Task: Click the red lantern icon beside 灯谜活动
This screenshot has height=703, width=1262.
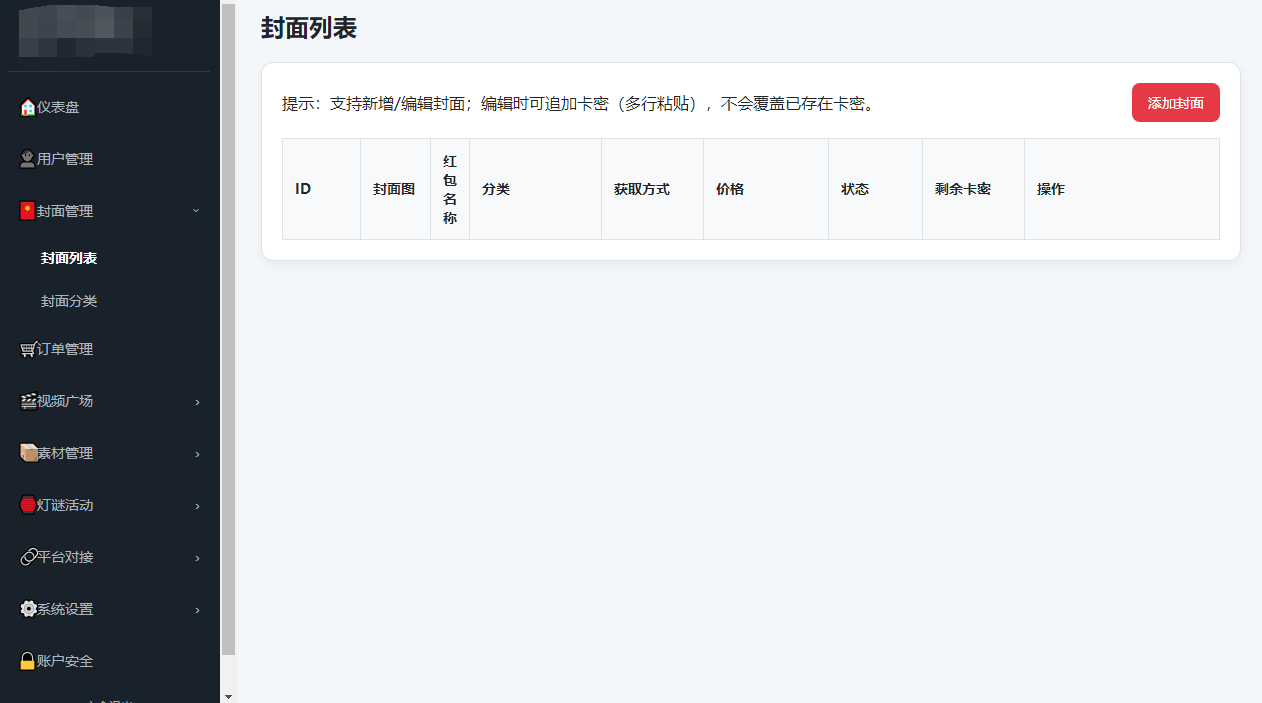Action: [28, 505]
